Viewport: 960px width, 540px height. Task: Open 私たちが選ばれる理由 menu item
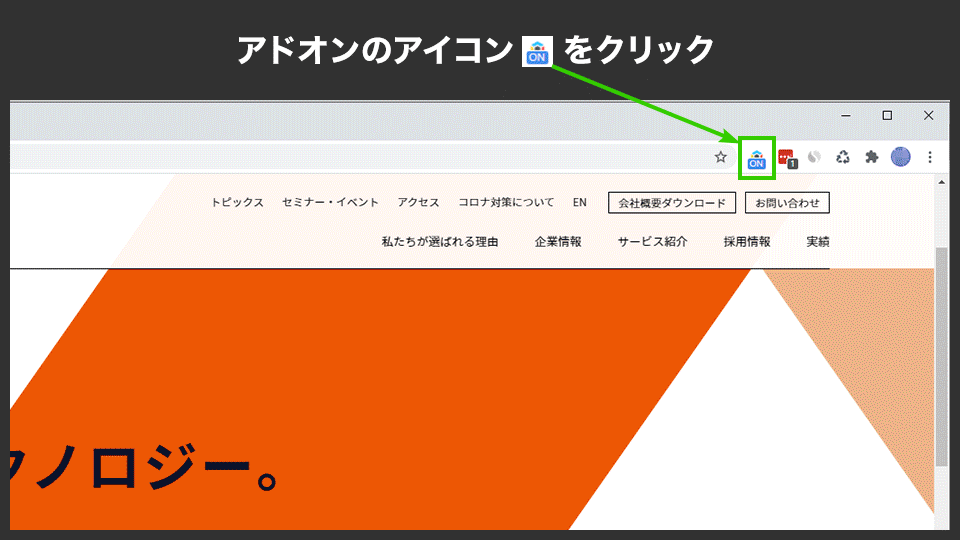coord(439,242)
